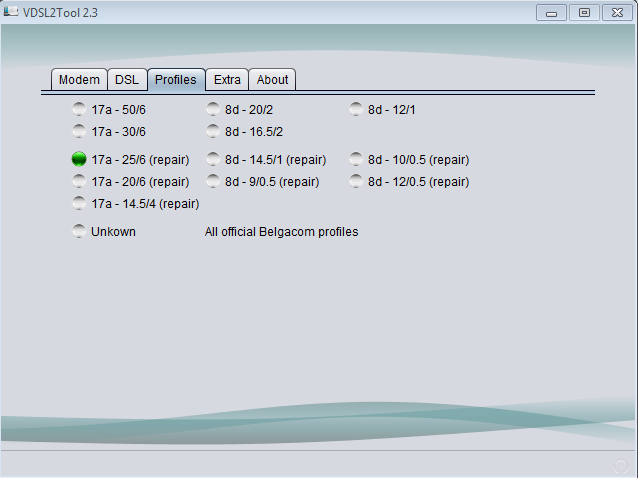Pick 8d - 14.5/1 (repair) profile
Viewport: 638px width, 478px height.
(x=213, y=159)
